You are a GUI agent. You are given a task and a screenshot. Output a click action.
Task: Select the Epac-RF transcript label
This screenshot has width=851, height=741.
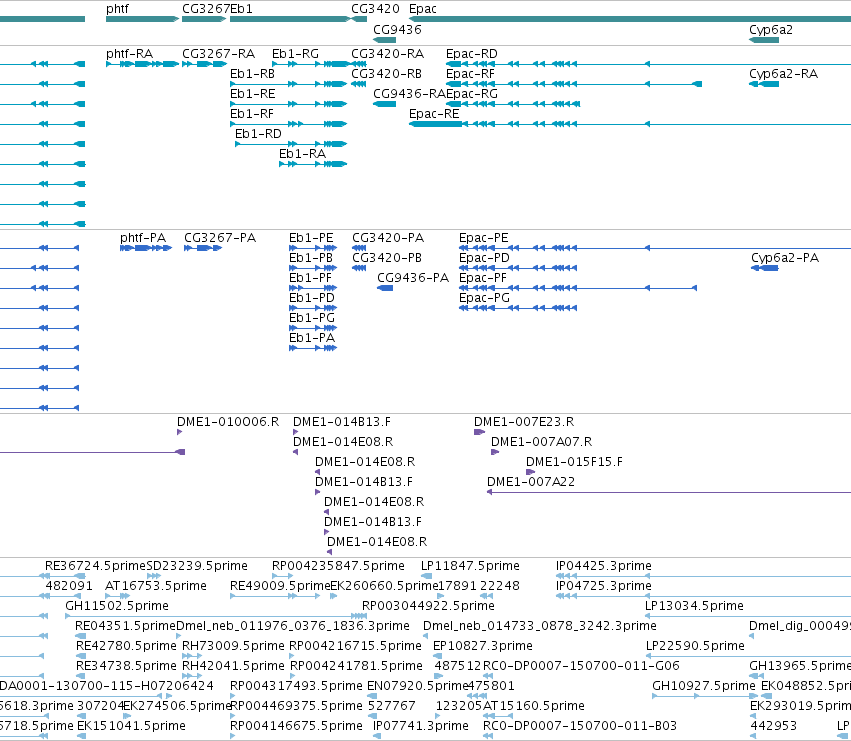(471, 74)
